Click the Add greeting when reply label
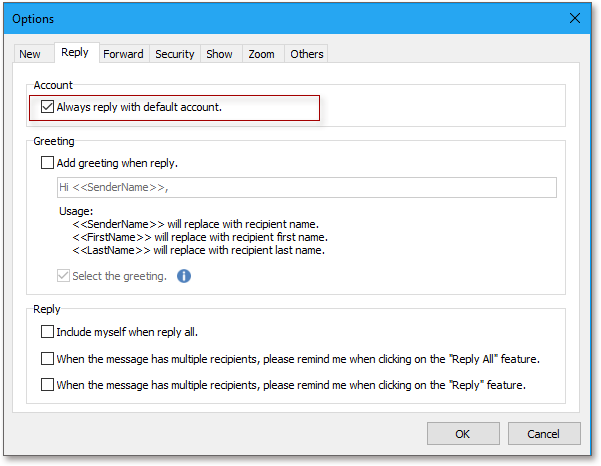This screenshot has height=466, width=601. 117,163
